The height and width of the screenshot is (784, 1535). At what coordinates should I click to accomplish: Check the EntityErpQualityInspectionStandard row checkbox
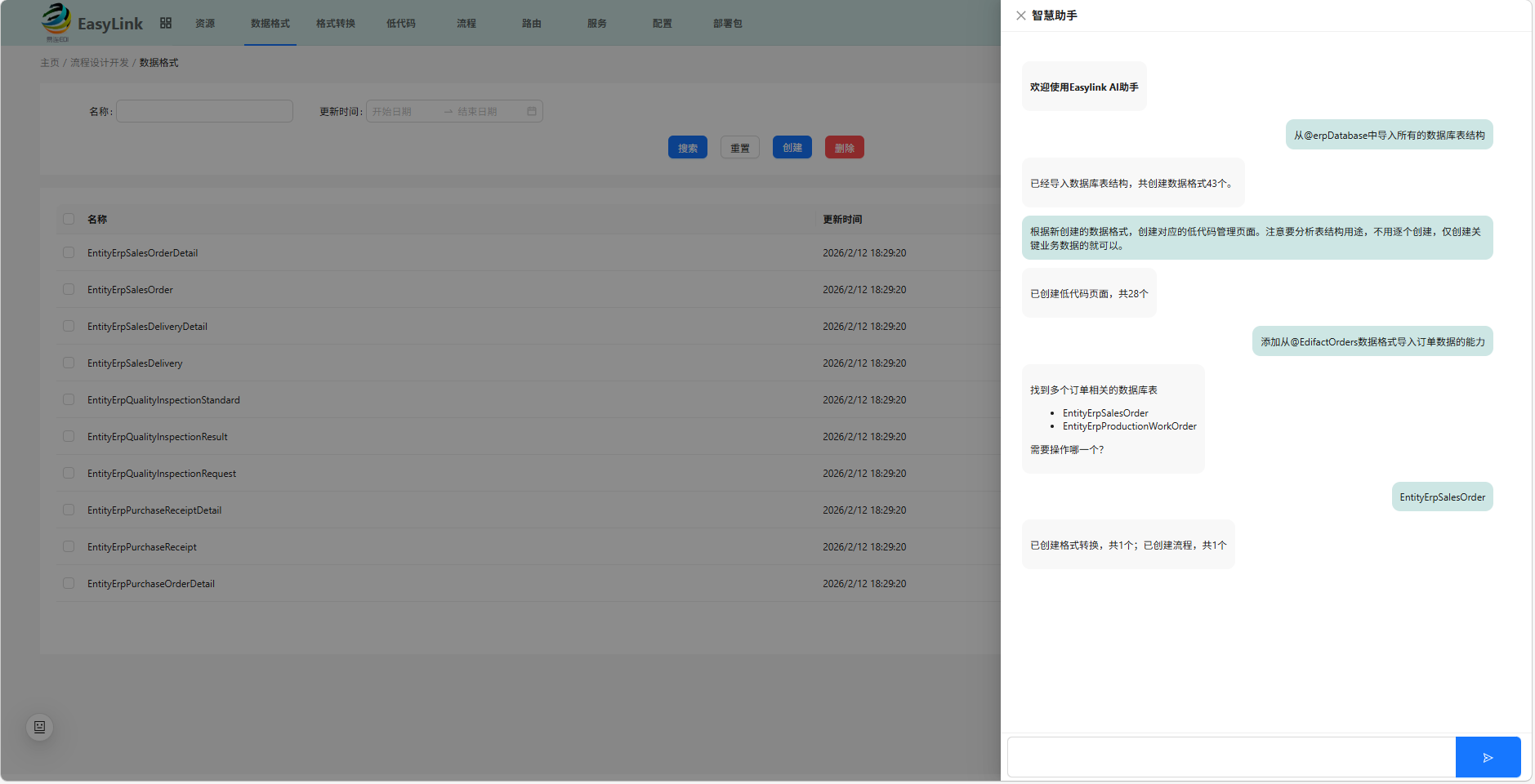click(69, 400)
